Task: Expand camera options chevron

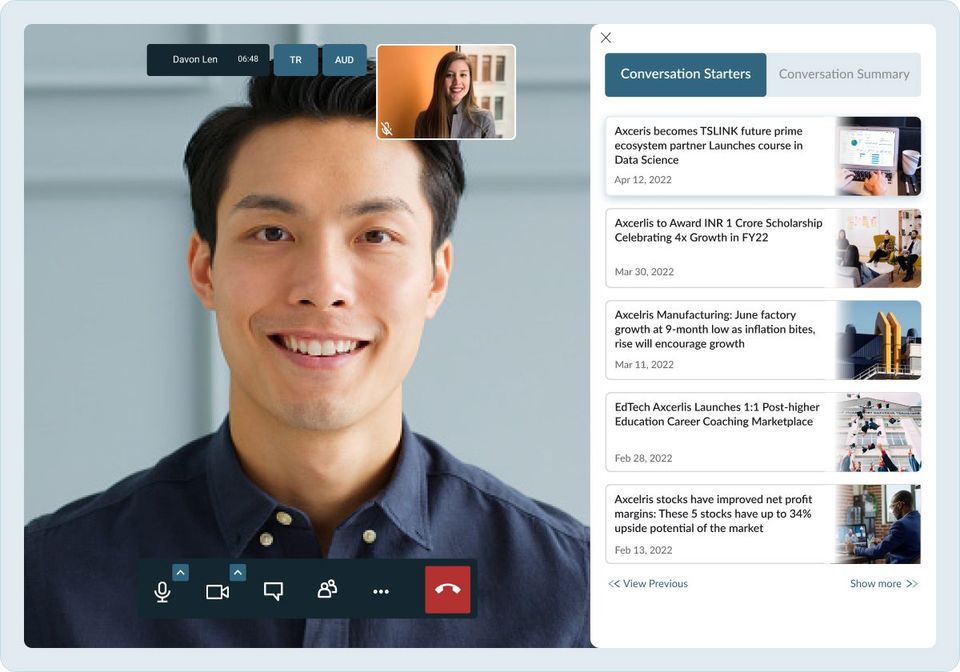Action: pyautogui.click(x=238, y=573)
